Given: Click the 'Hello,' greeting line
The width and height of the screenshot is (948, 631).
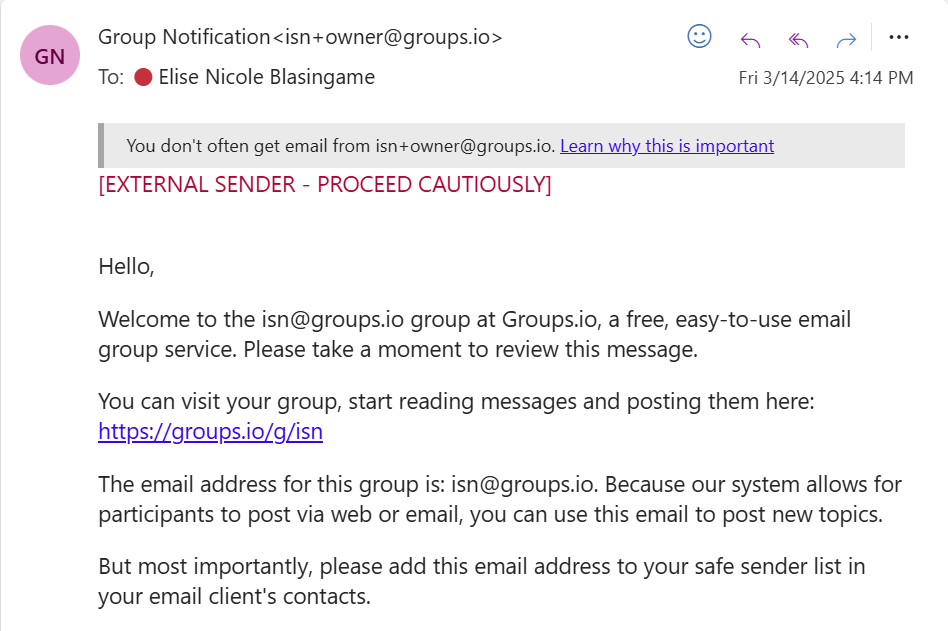Looking at the screenshot, I should [x=126, y=266].
